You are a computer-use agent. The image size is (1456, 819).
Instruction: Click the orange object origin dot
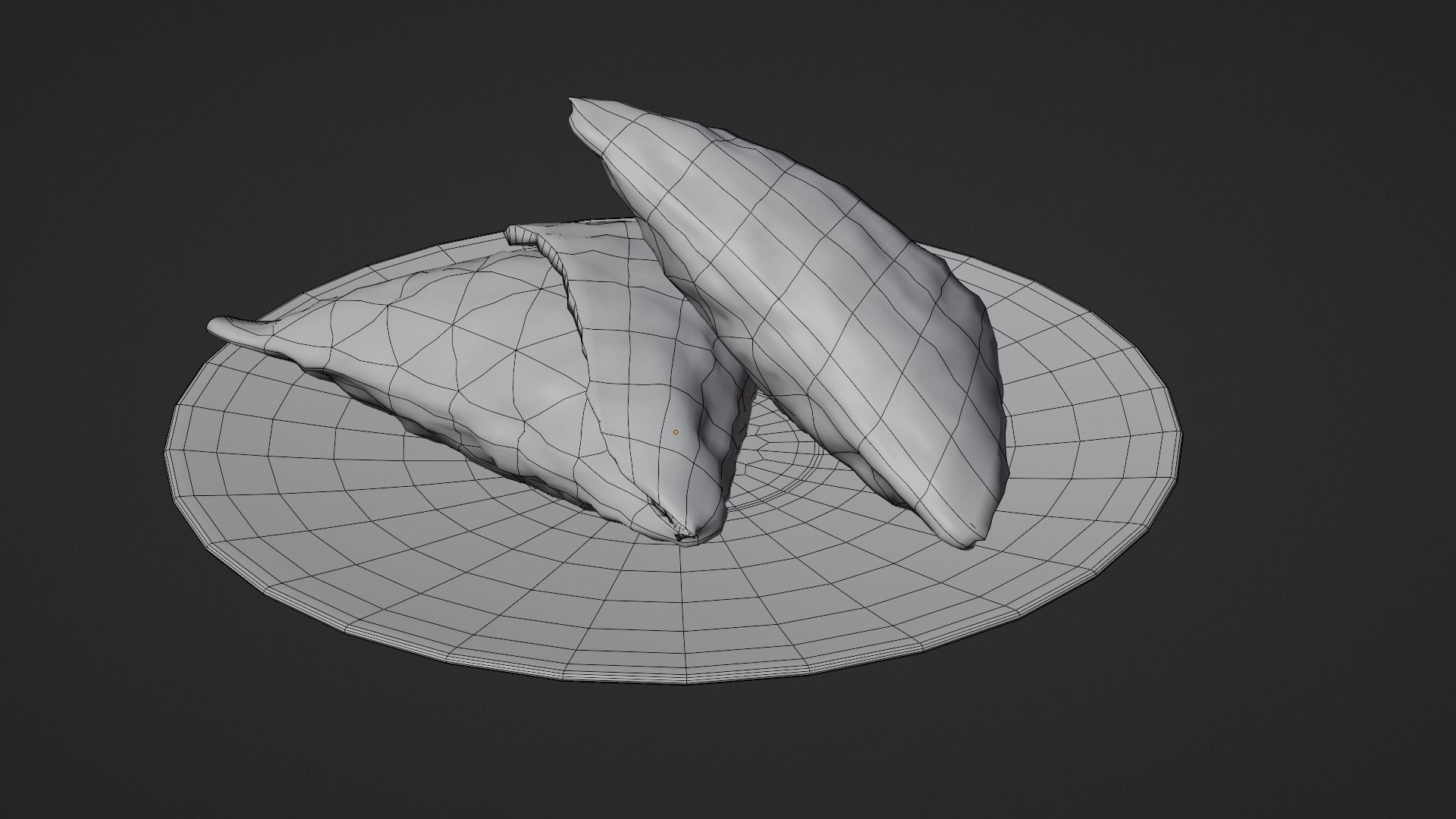(676, 432)
